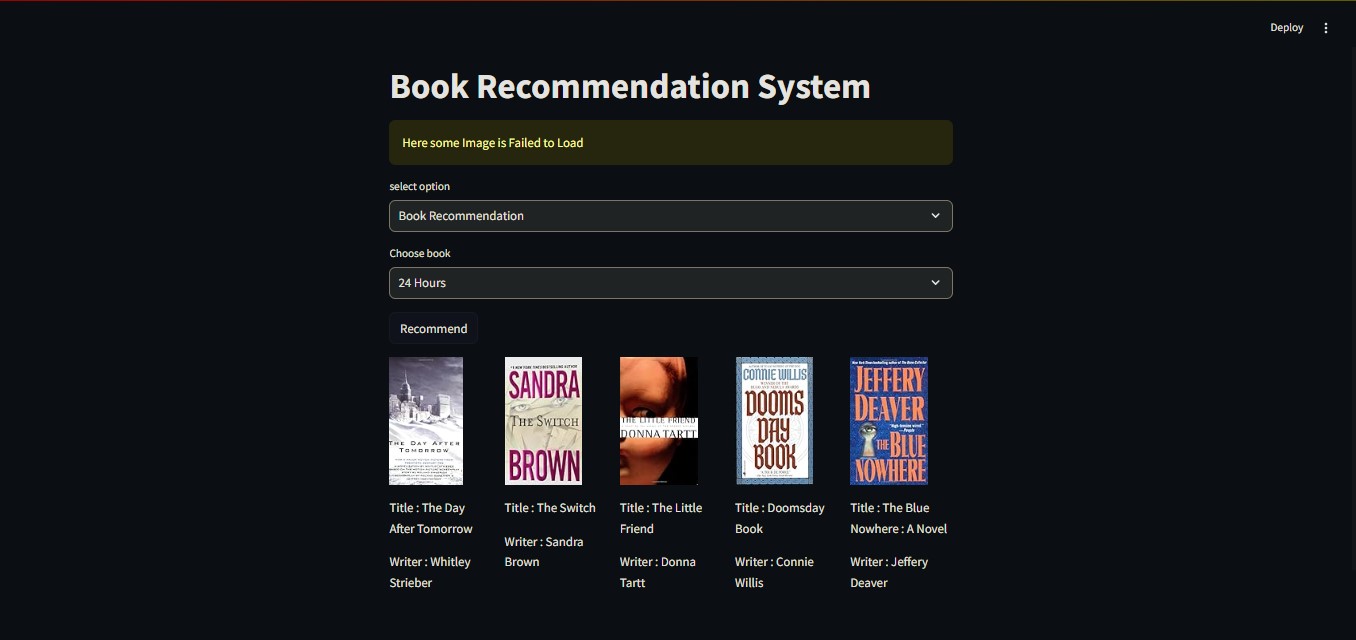Click writer text Donna Tartt
Image resolution: width=1356 pixels, height=640 pixels.
click(657, 572)
